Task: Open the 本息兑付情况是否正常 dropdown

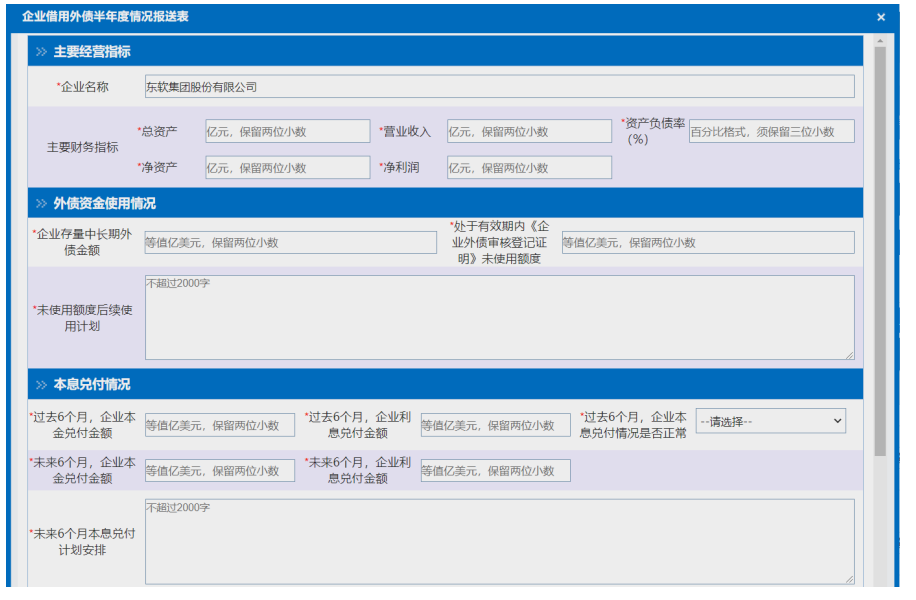Action: click(771, 422)
